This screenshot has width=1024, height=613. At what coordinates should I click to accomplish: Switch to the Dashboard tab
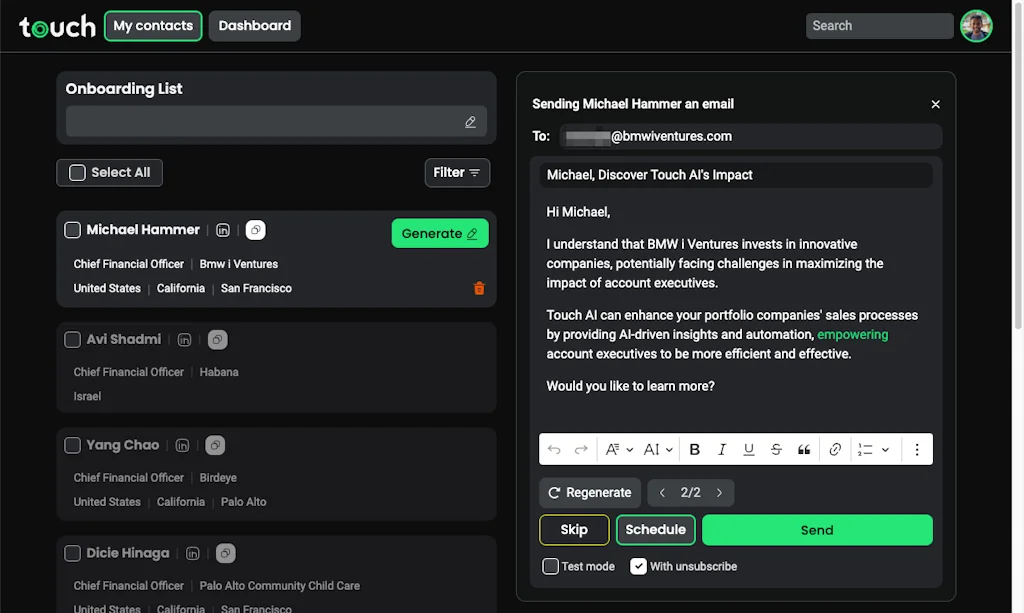click(x=254, y=25)
